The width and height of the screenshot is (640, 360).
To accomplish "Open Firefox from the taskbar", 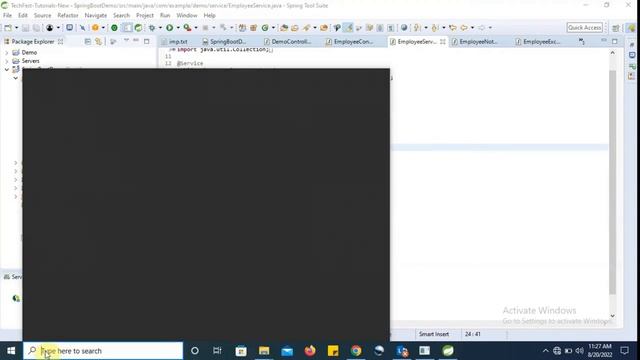I will click(310, 351).
